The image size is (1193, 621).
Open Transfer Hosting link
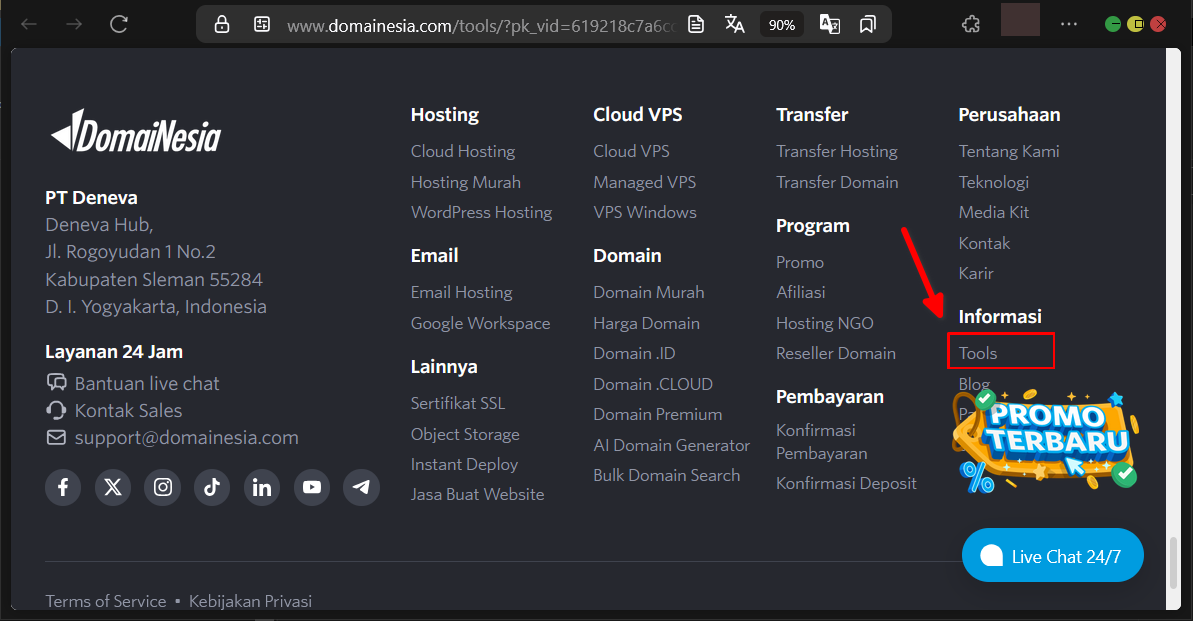tap(837, 151)
